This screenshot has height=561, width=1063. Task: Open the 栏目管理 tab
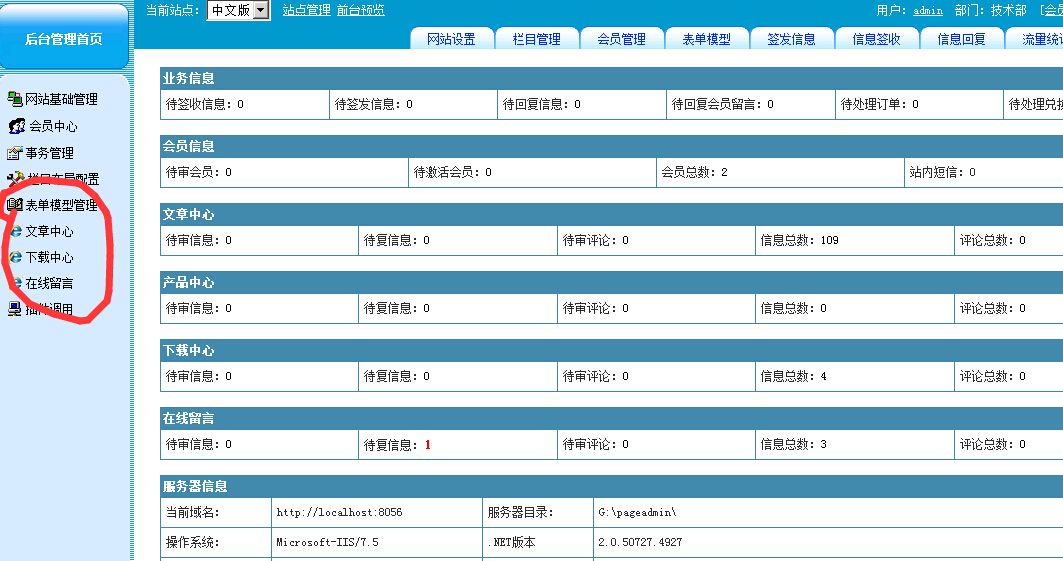point(536,39)
